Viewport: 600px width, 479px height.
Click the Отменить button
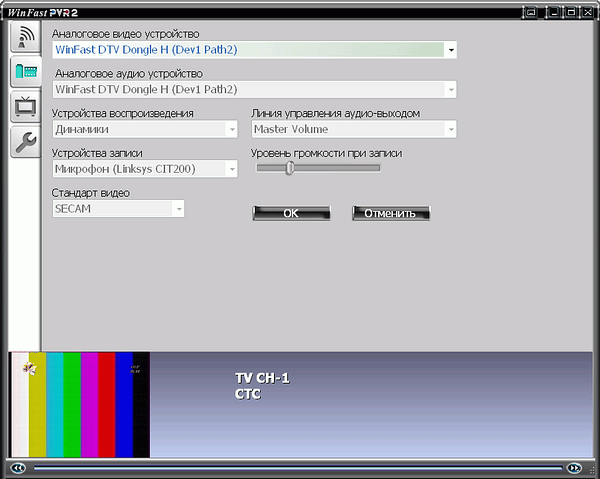[391, 213]
